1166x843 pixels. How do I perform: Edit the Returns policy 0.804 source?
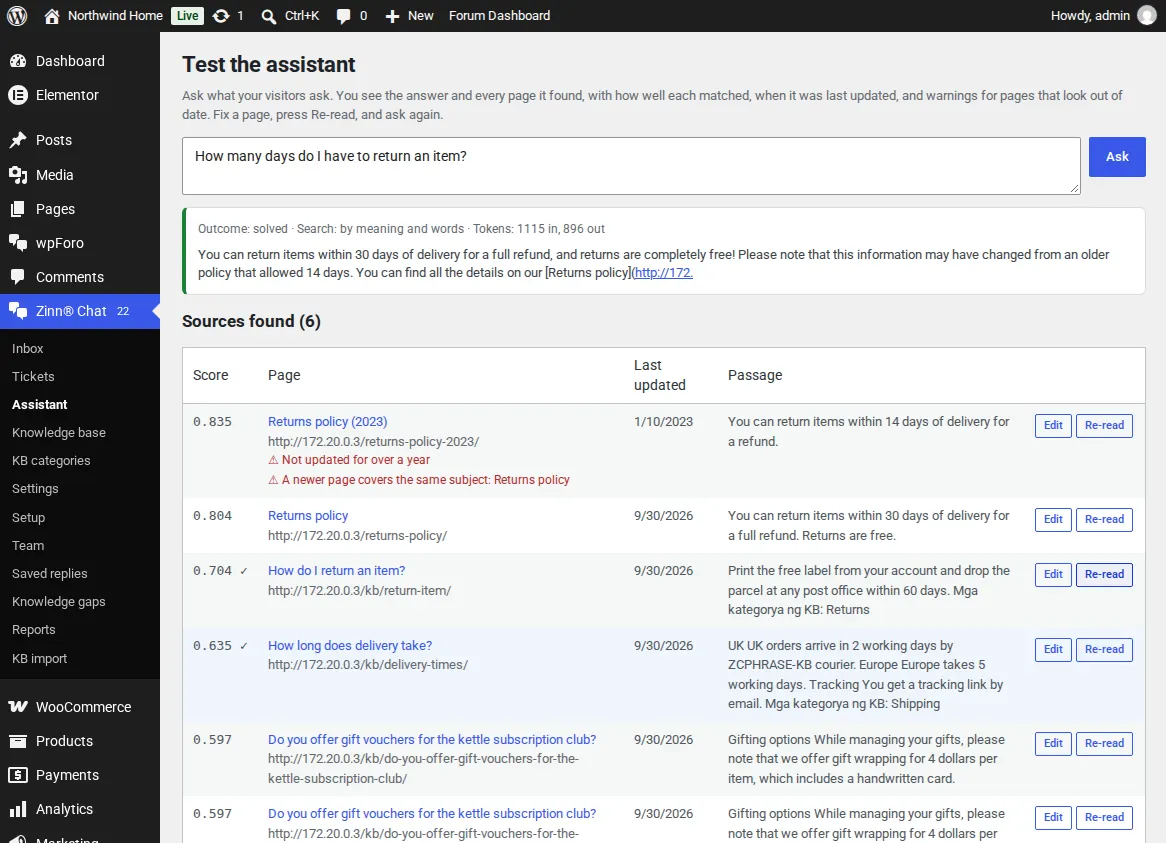1053,520
